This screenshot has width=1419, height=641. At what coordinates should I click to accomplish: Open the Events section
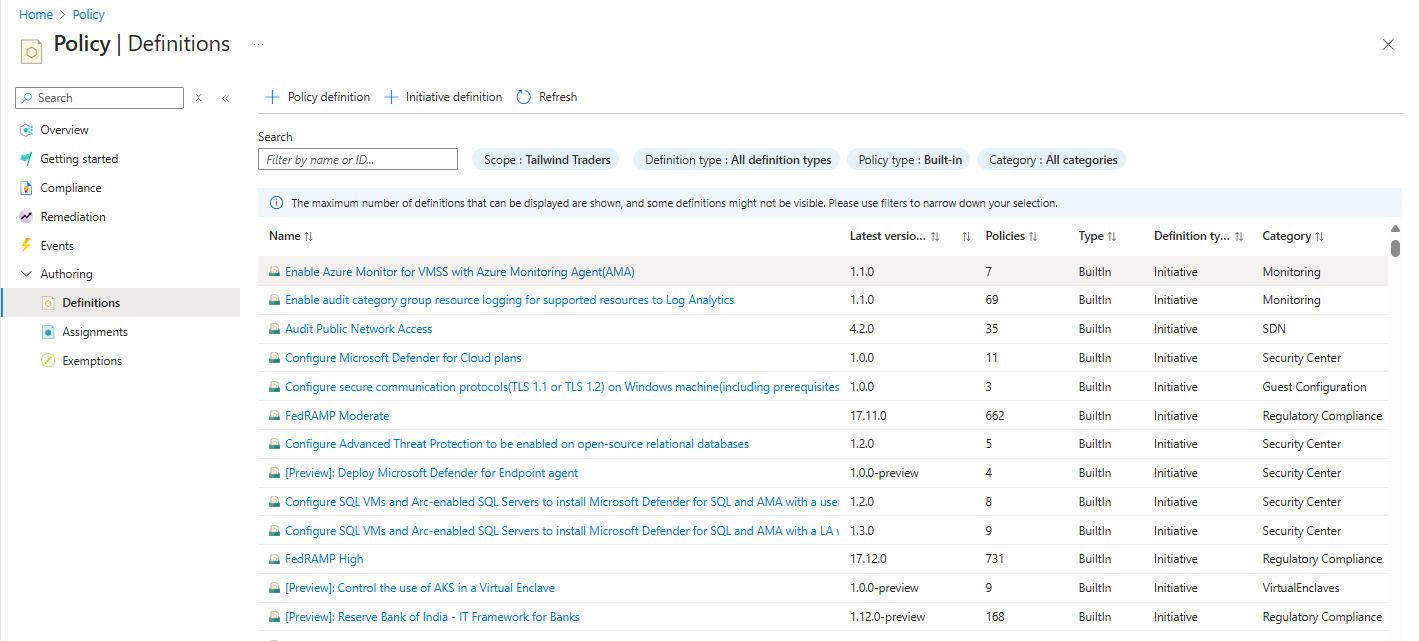(x=57, y=245)
